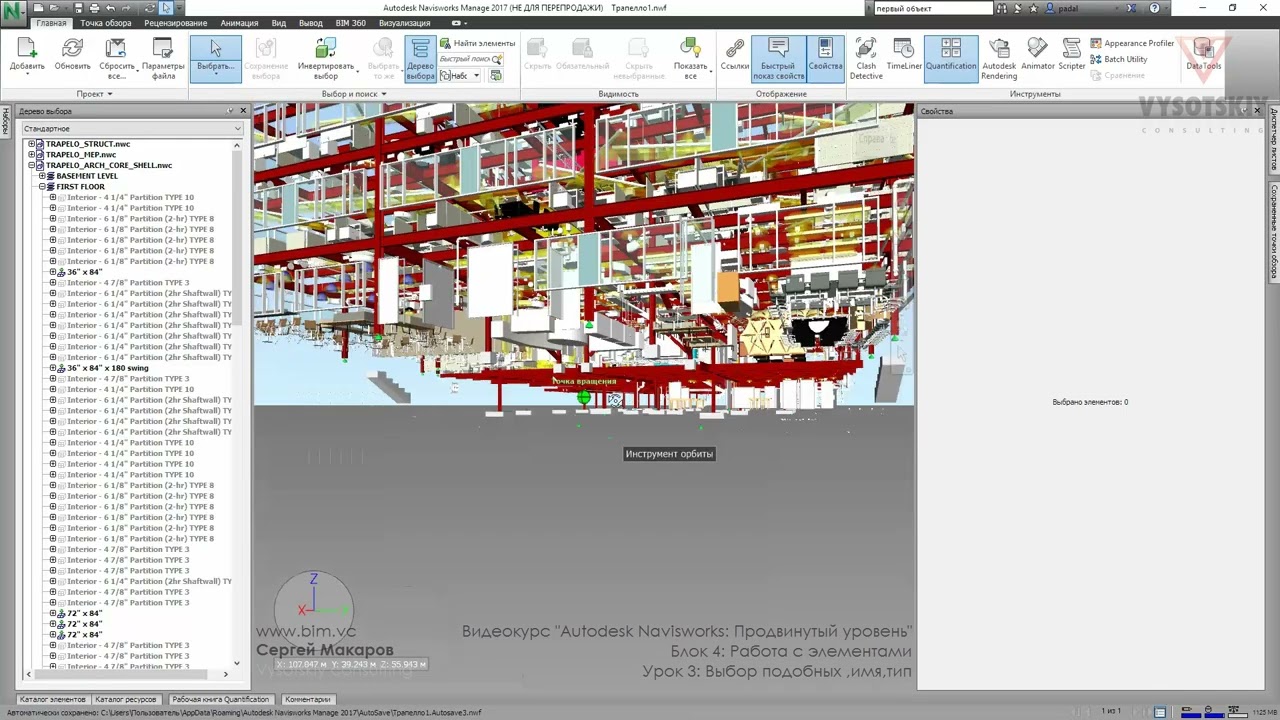This screenshot has height=720, width=1280.
Task: Toggle the Свойства properties panel button
Action: click(825, 59)
